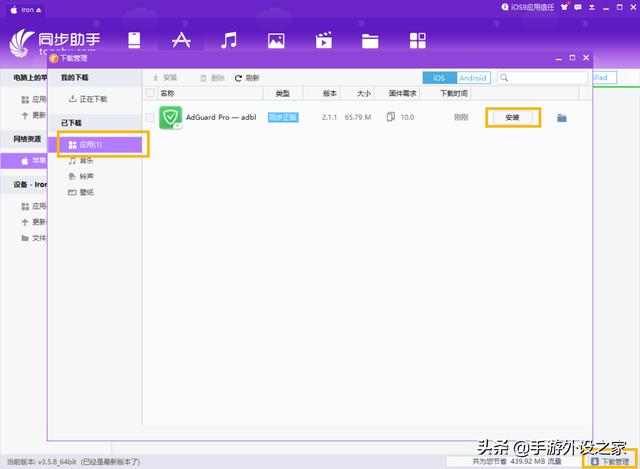Click the iPad tab in main window
This screenshot has width=640, height=469.
pyautogui.click(x=604, y=78)
